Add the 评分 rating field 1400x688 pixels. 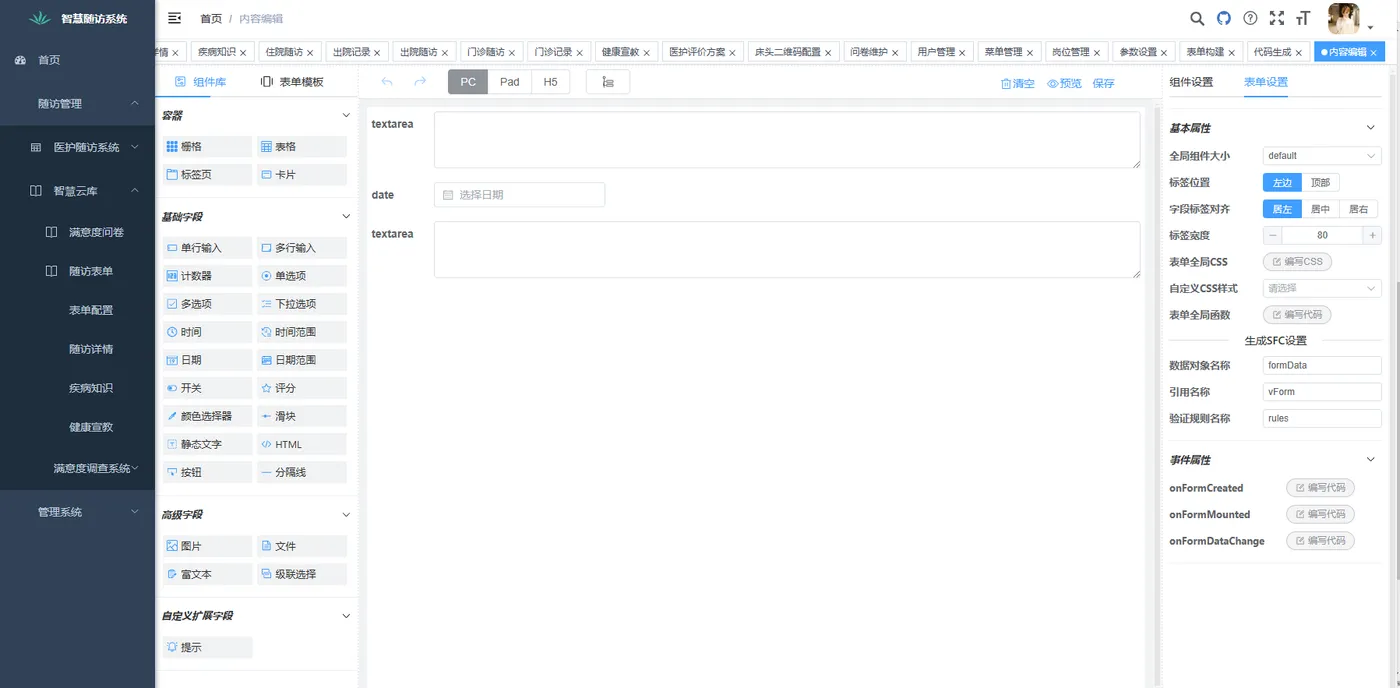coord(302,388)
